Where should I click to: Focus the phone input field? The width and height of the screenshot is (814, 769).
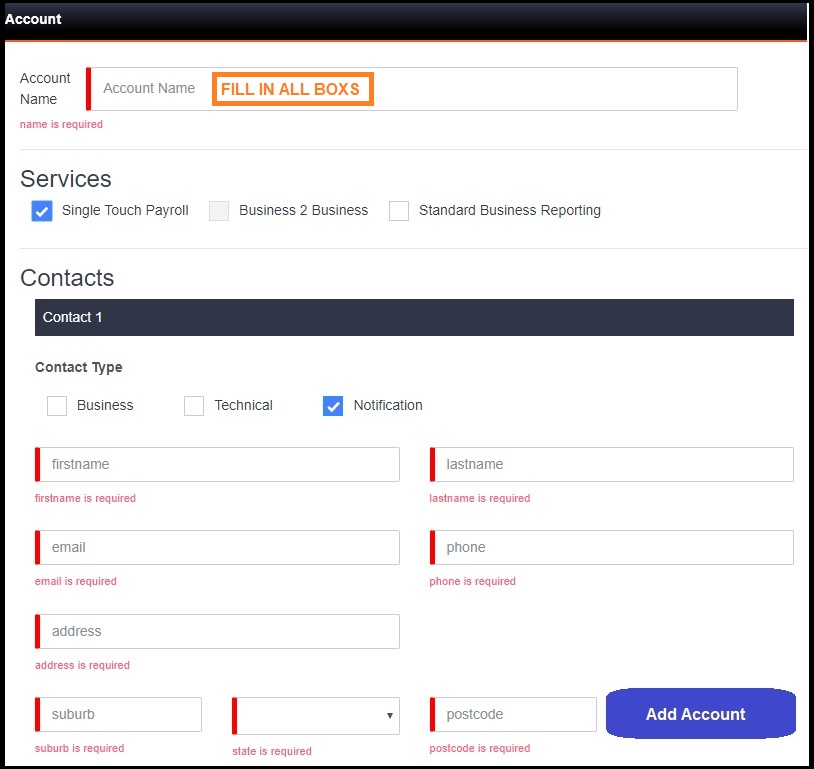612,547
